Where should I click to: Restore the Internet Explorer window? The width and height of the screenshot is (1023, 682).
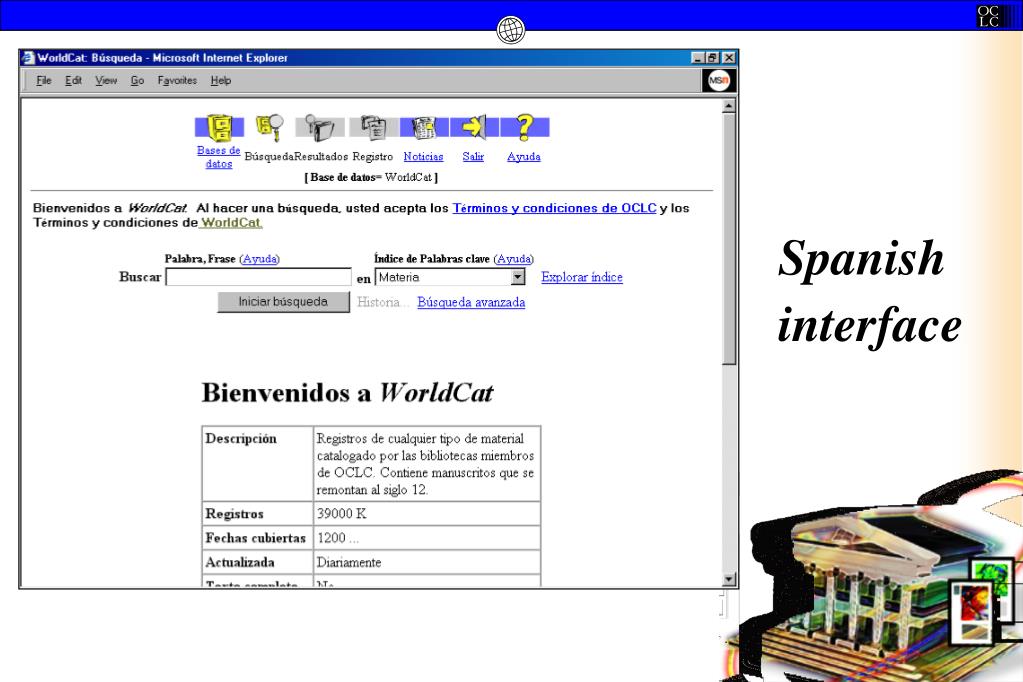click(x=712, y=57)
